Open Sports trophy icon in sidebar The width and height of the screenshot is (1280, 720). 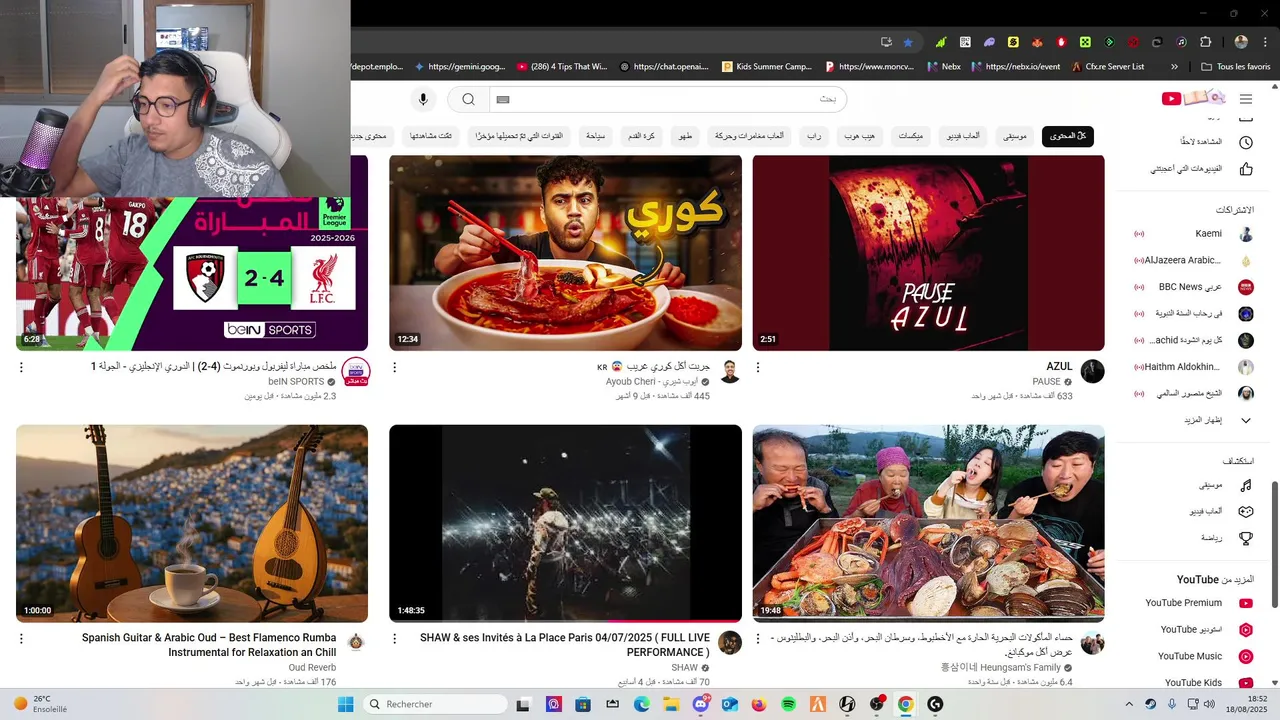click(x=1245, y=538)
